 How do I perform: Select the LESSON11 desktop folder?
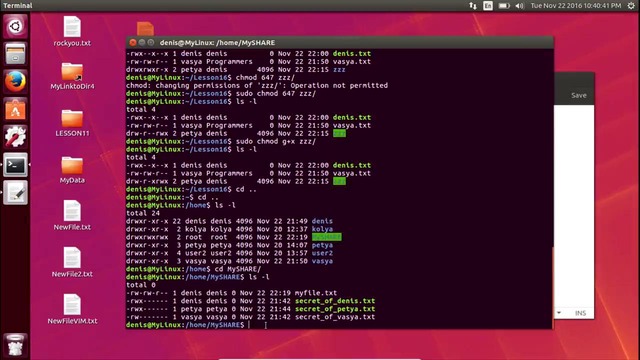[72, 123]
